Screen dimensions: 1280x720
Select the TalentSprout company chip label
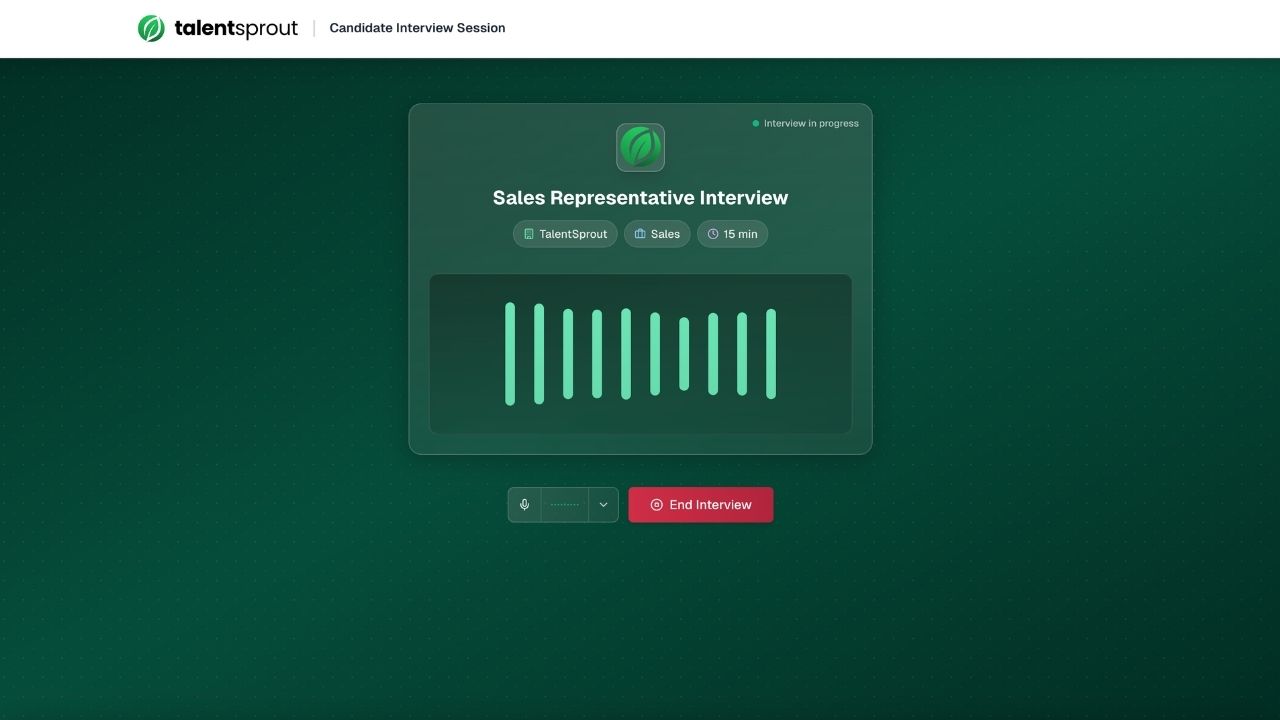(573, 234)
